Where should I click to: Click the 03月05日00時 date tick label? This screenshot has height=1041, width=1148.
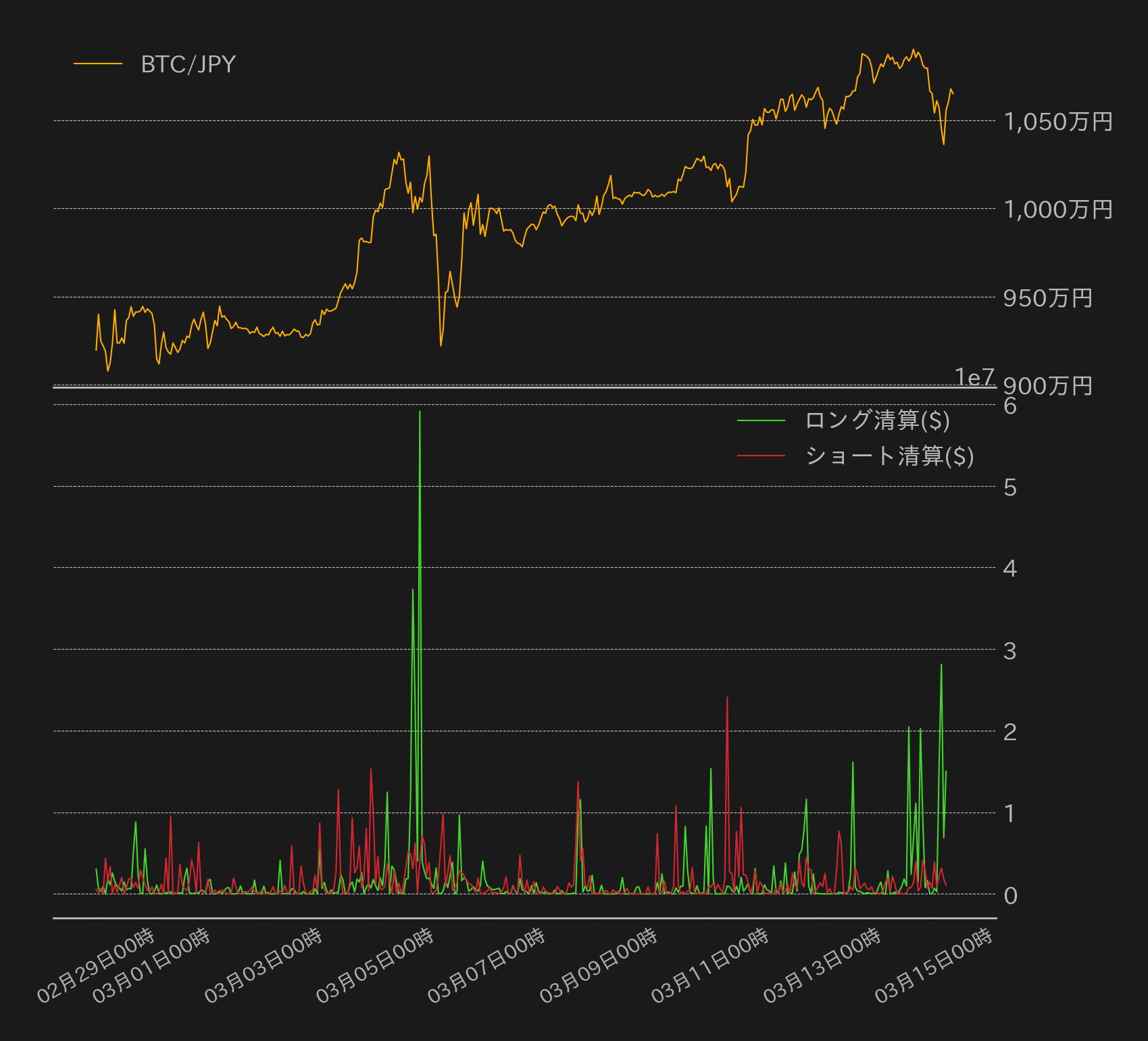click(375, 965)
